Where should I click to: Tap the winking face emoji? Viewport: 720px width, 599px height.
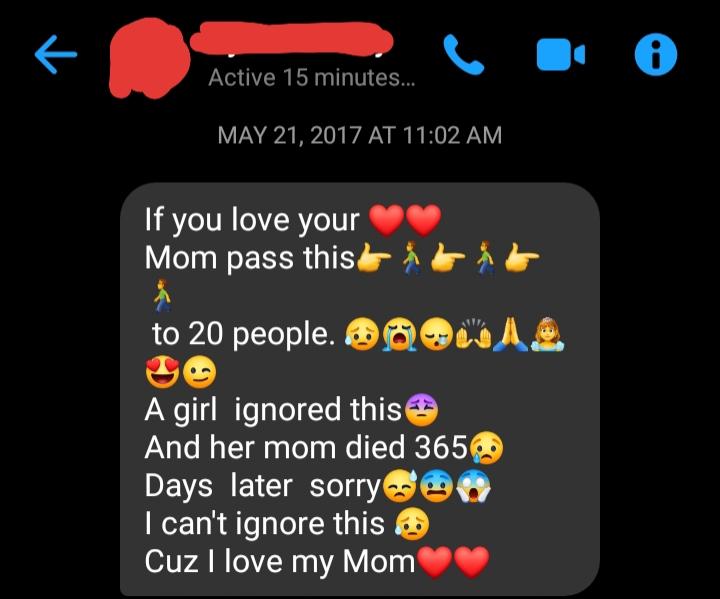click(x=200, y=372)
